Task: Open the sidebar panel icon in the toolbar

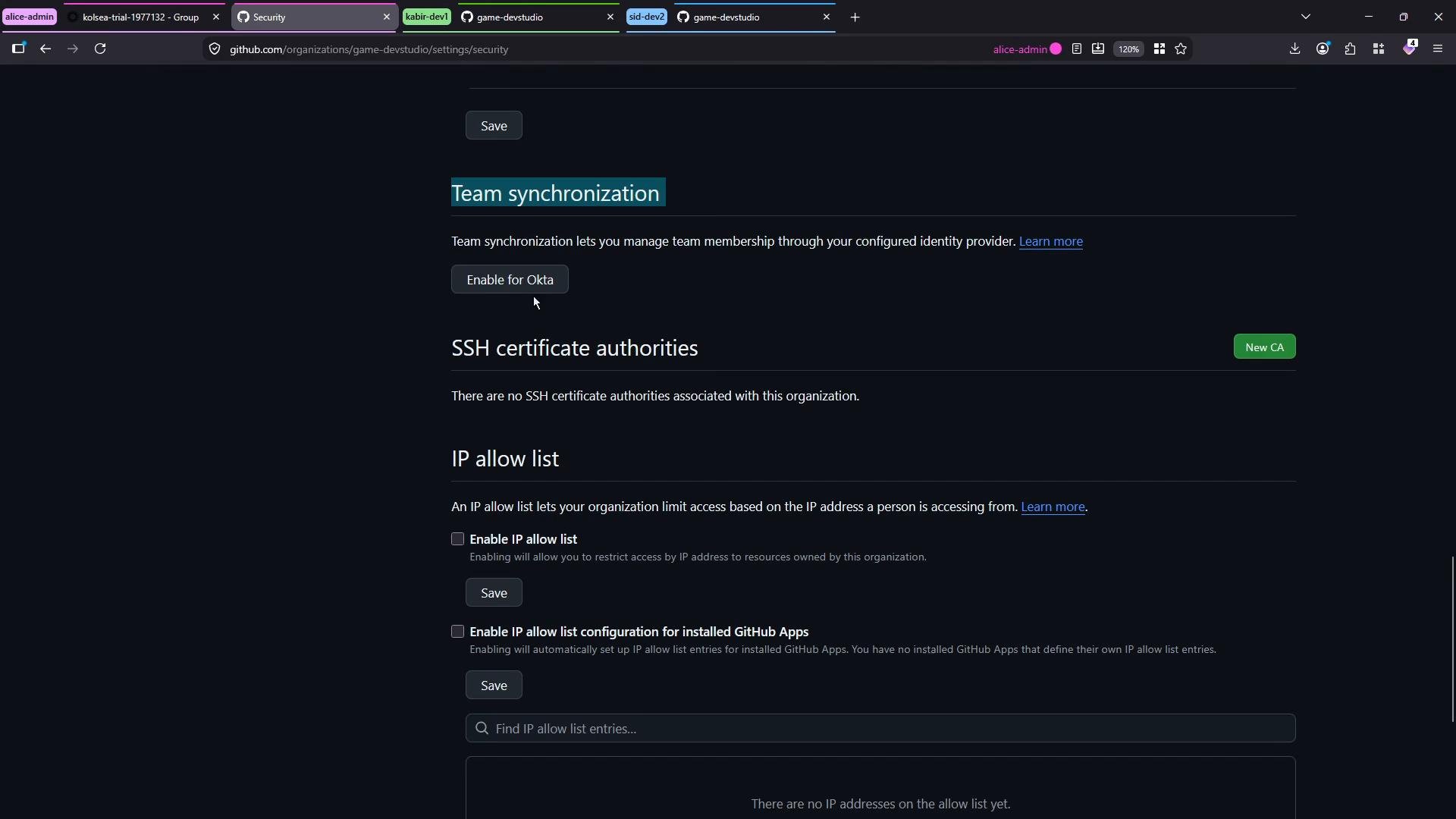Action: (18, 49)
